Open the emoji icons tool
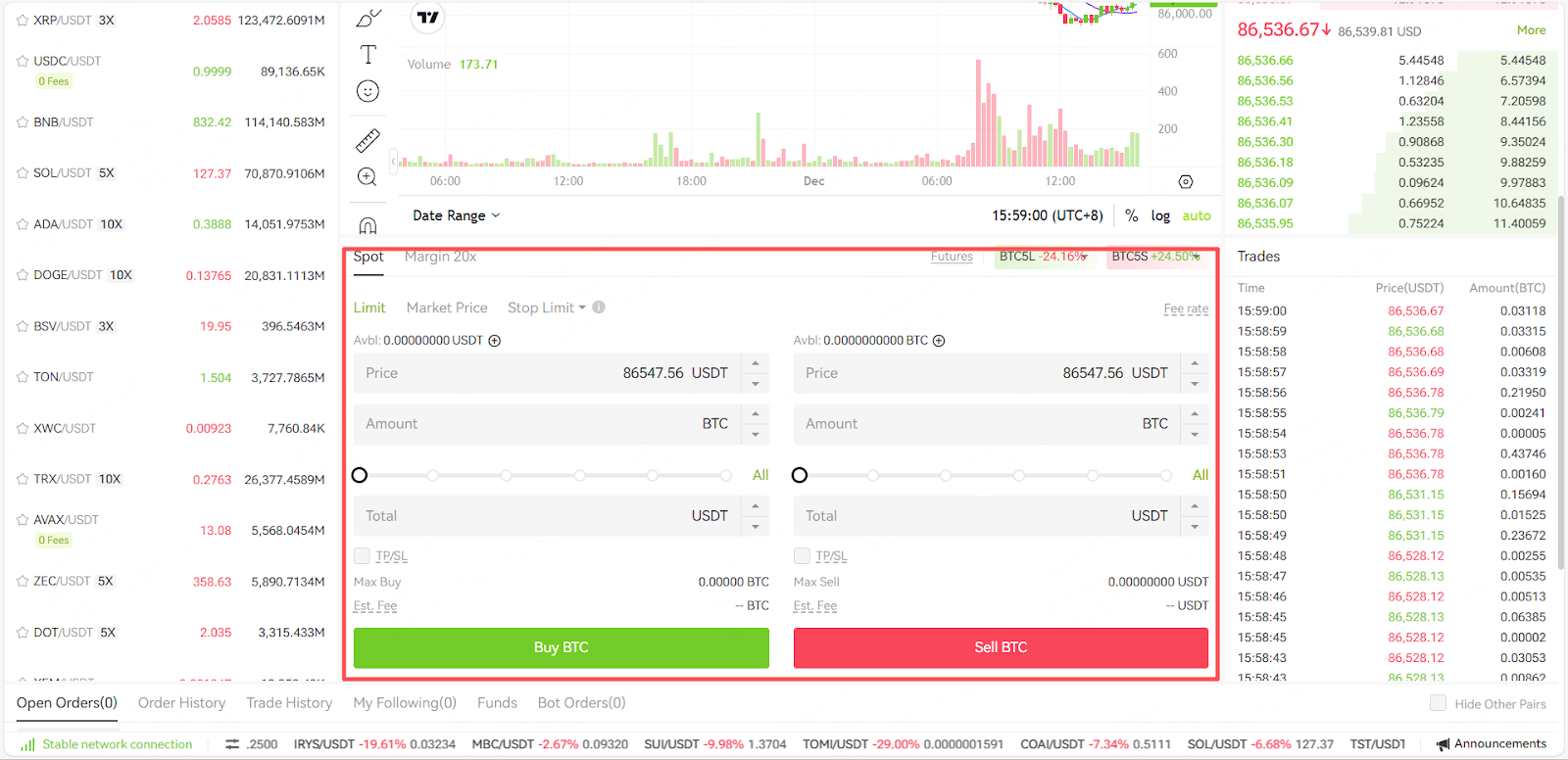This screenshot has height=760, width=1568. (x=367, y=91)
